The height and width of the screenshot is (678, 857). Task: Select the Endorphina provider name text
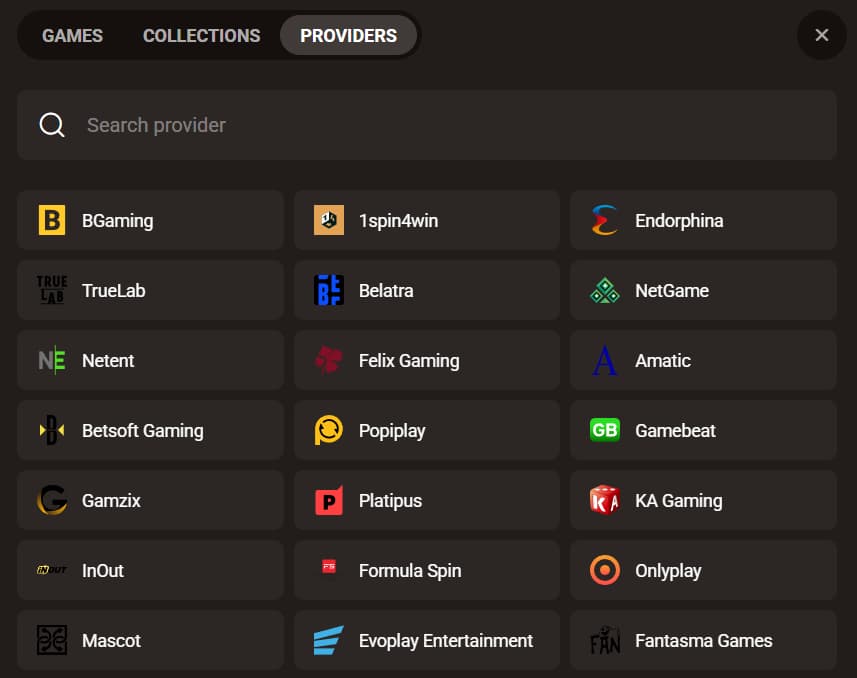(x=679, y=221)
